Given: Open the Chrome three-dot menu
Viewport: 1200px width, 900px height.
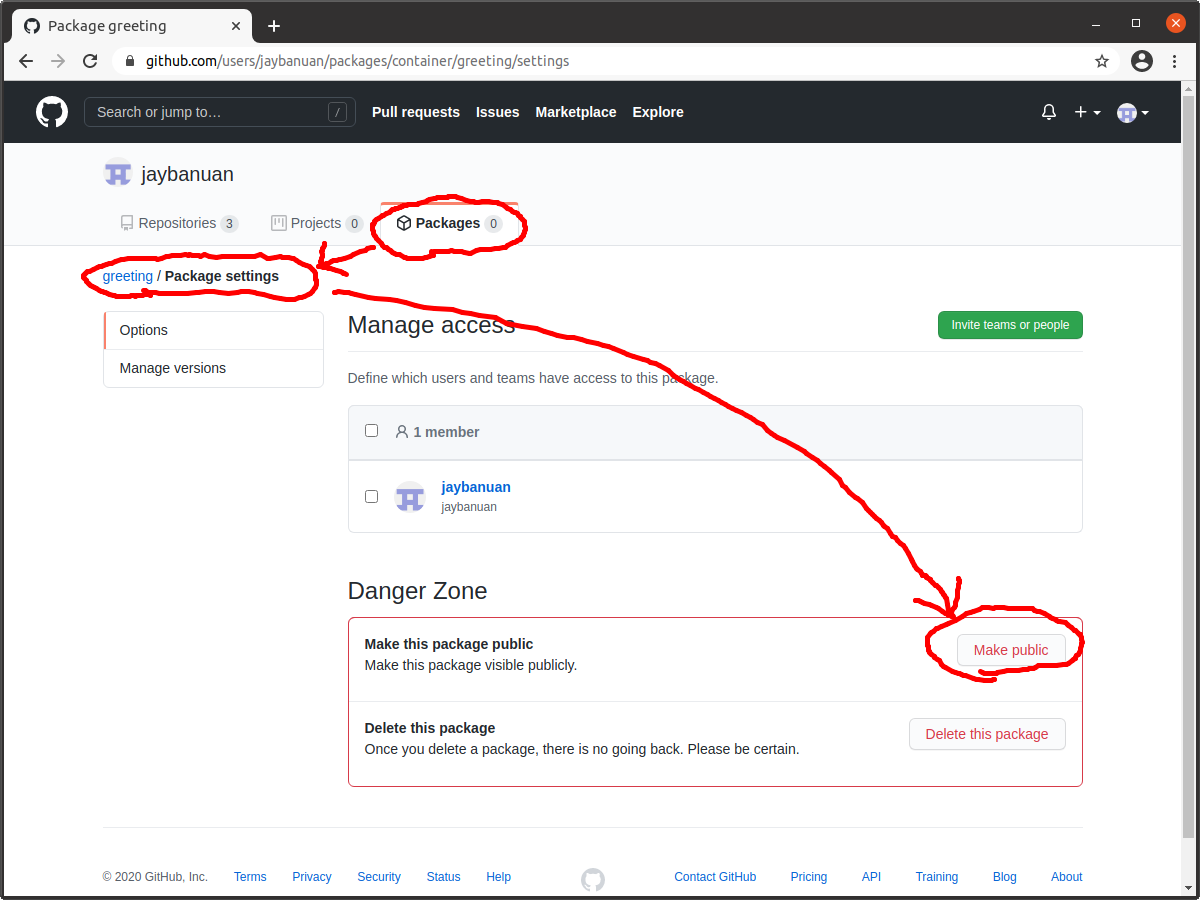Looking at the screenshot, I should (1173, 61).
